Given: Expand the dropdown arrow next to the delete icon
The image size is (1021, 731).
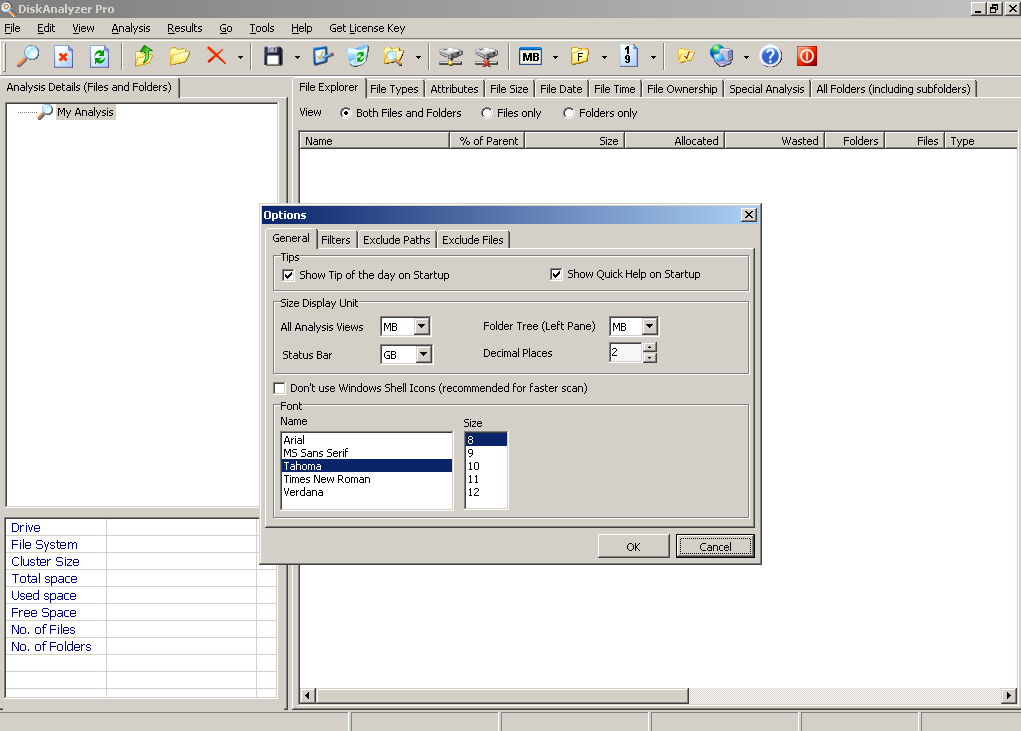Looking at the screenshot, I should pos(240,57).
